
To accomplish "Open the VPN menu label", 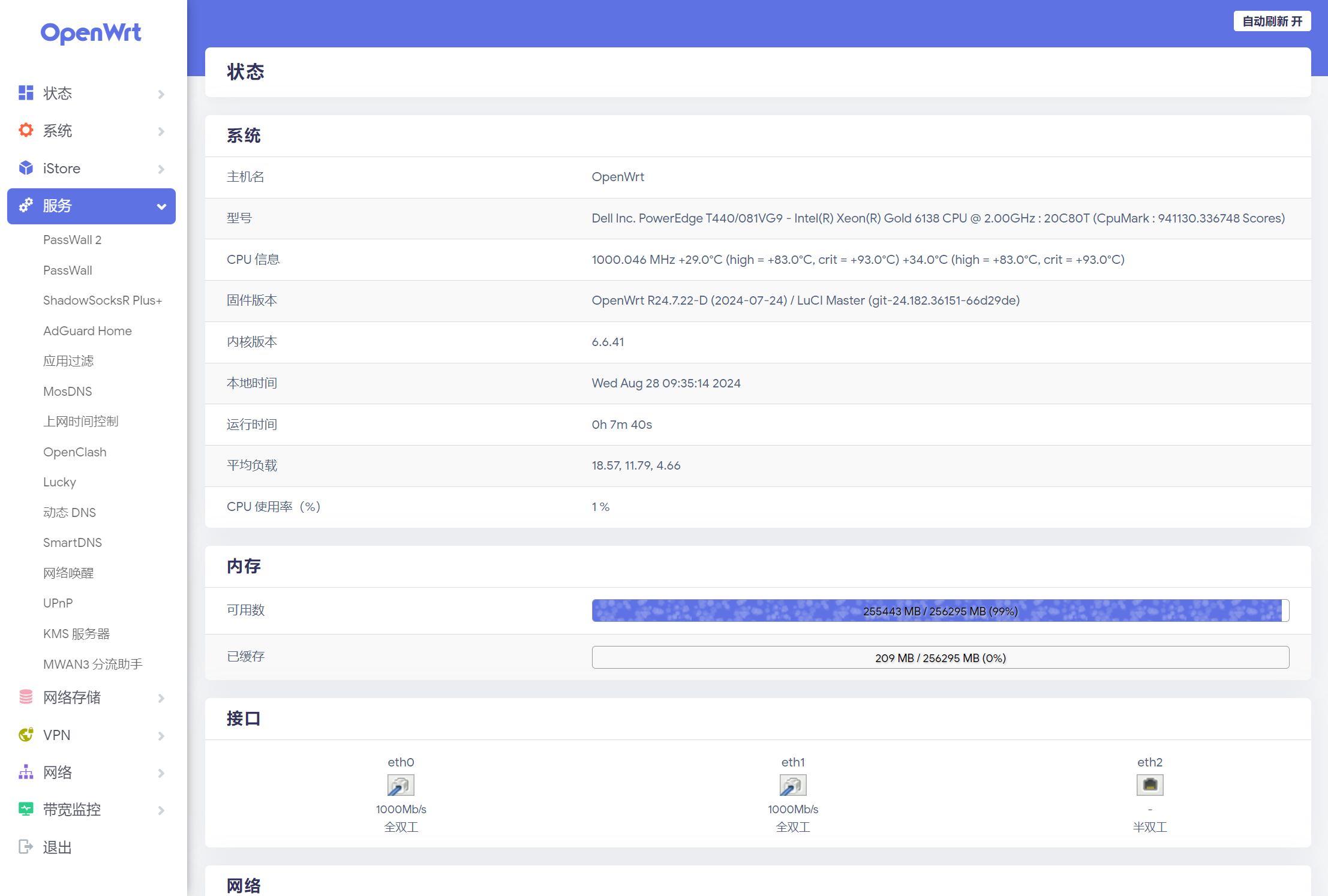I will (57, 735).
